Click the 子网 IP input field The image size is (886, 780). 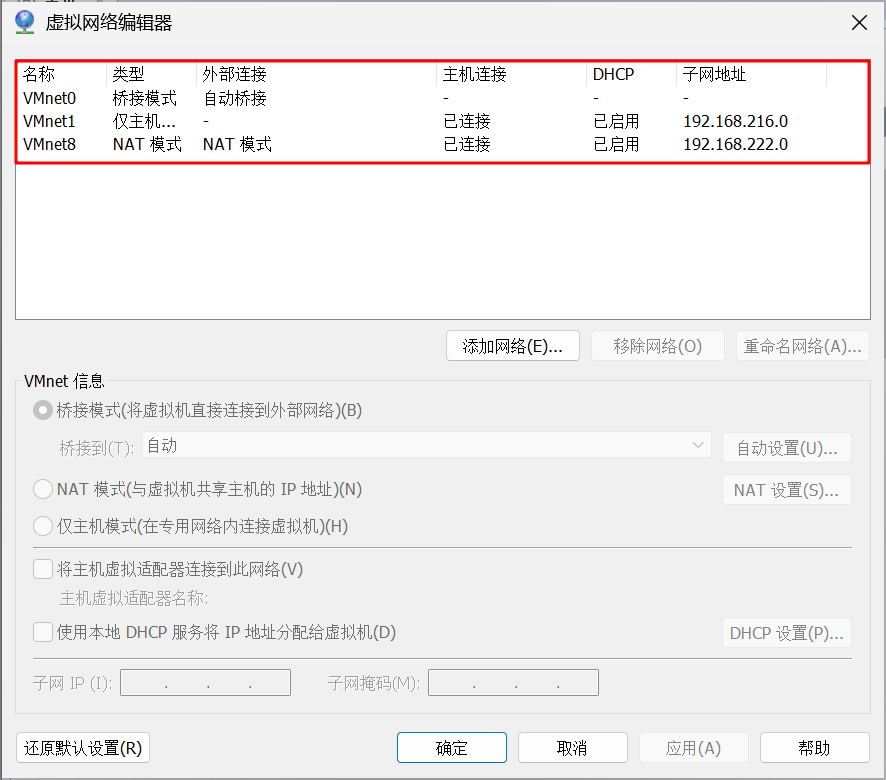point(206,683)
